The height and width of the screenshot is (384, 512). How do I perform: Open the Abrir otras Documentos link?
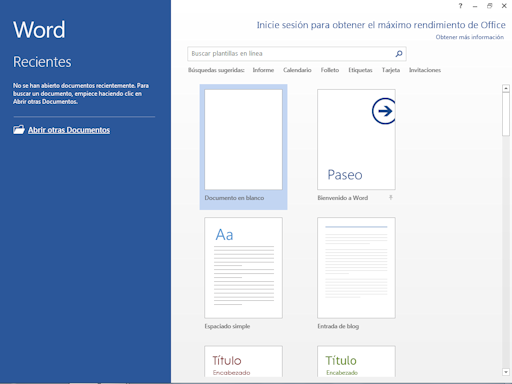pos(69,130)
